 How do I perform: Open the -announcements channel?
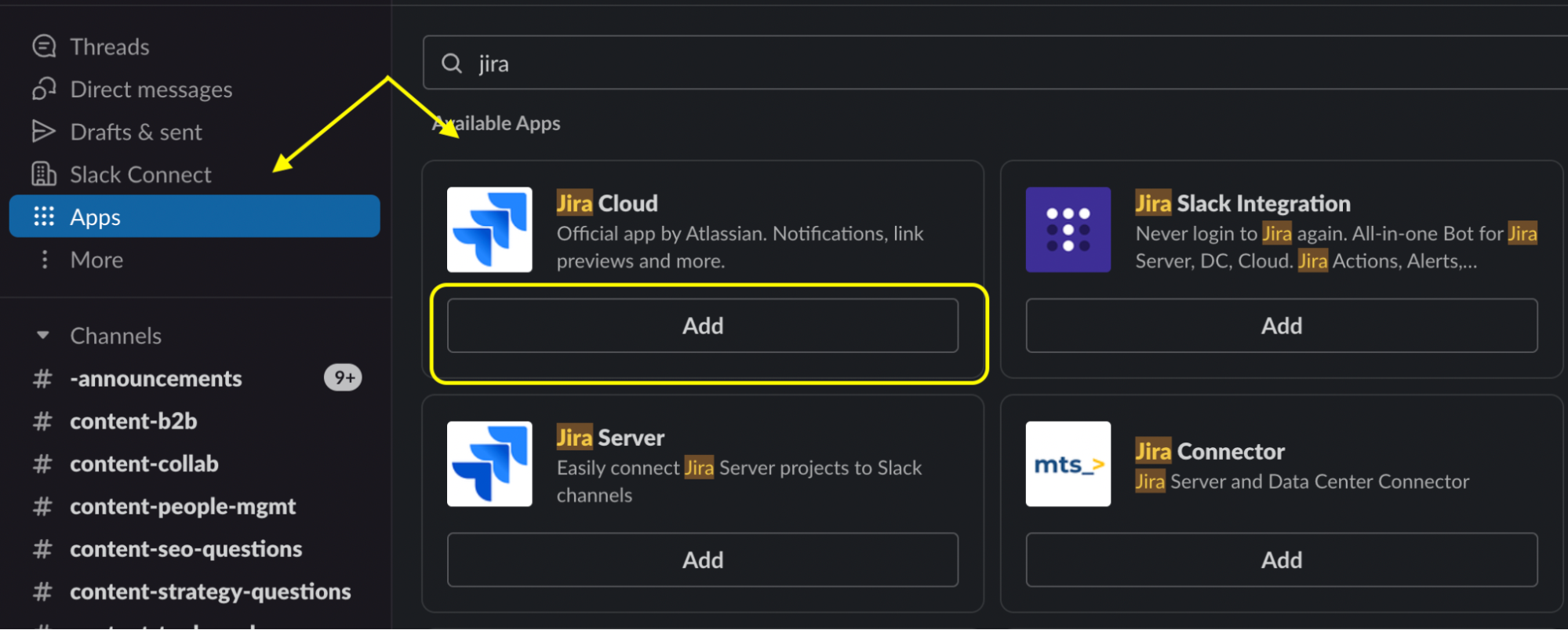pos(156,379)
